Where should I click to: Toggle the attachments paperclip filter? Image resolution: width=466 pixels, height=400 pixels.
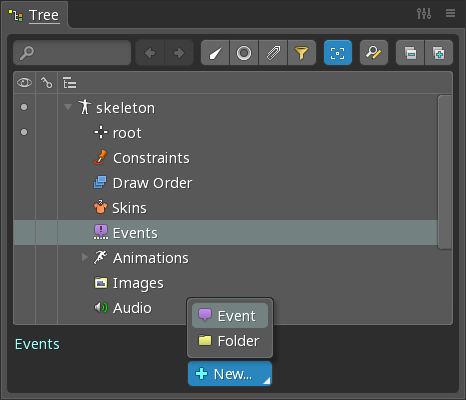(273, 53)
